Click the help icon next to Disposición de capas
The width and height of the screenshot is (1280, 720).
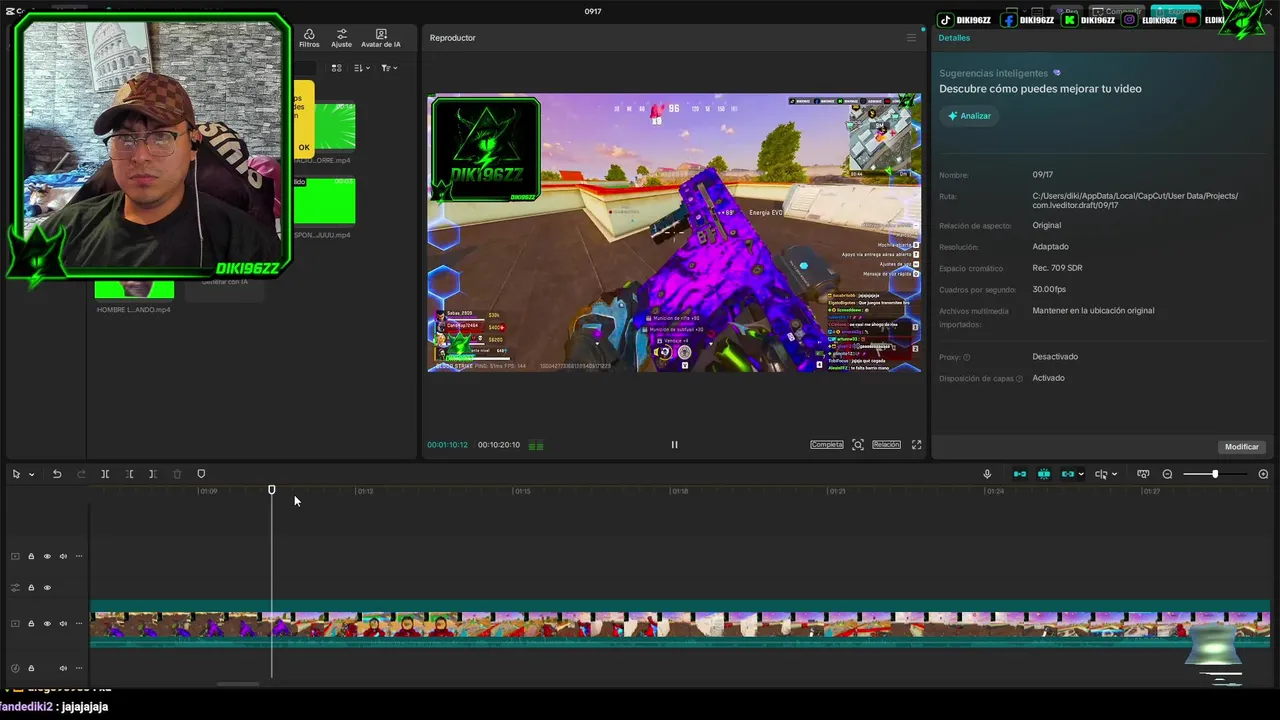click(x=1019, y=379)
